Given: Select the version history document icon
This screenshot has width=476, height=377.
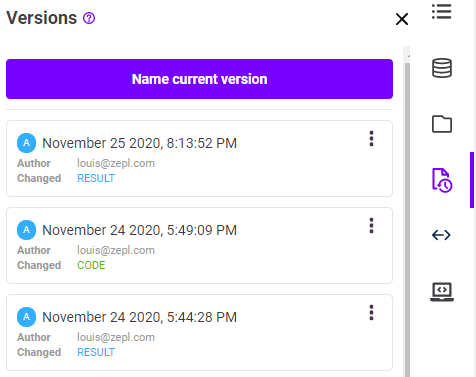Looking at the screenshot, I should 442,180.
